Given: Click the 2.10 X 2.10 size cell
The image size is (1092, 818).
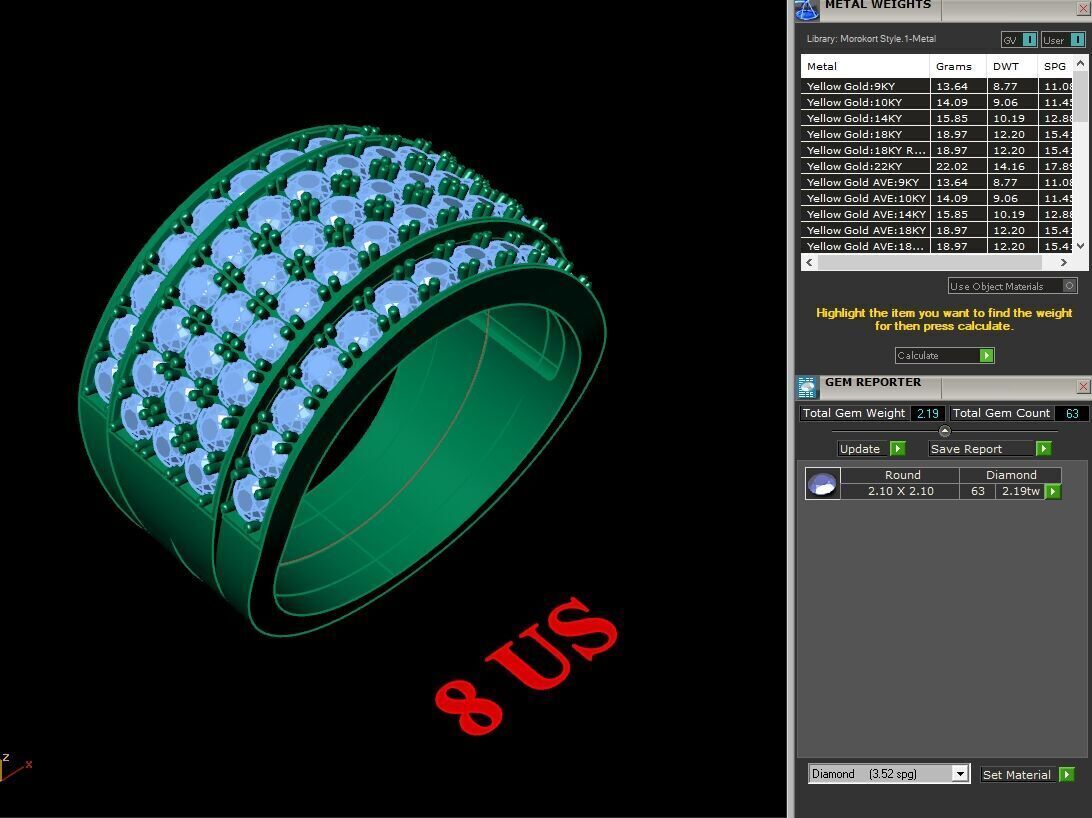Looking at the screenshot, I should coord(900,491).
